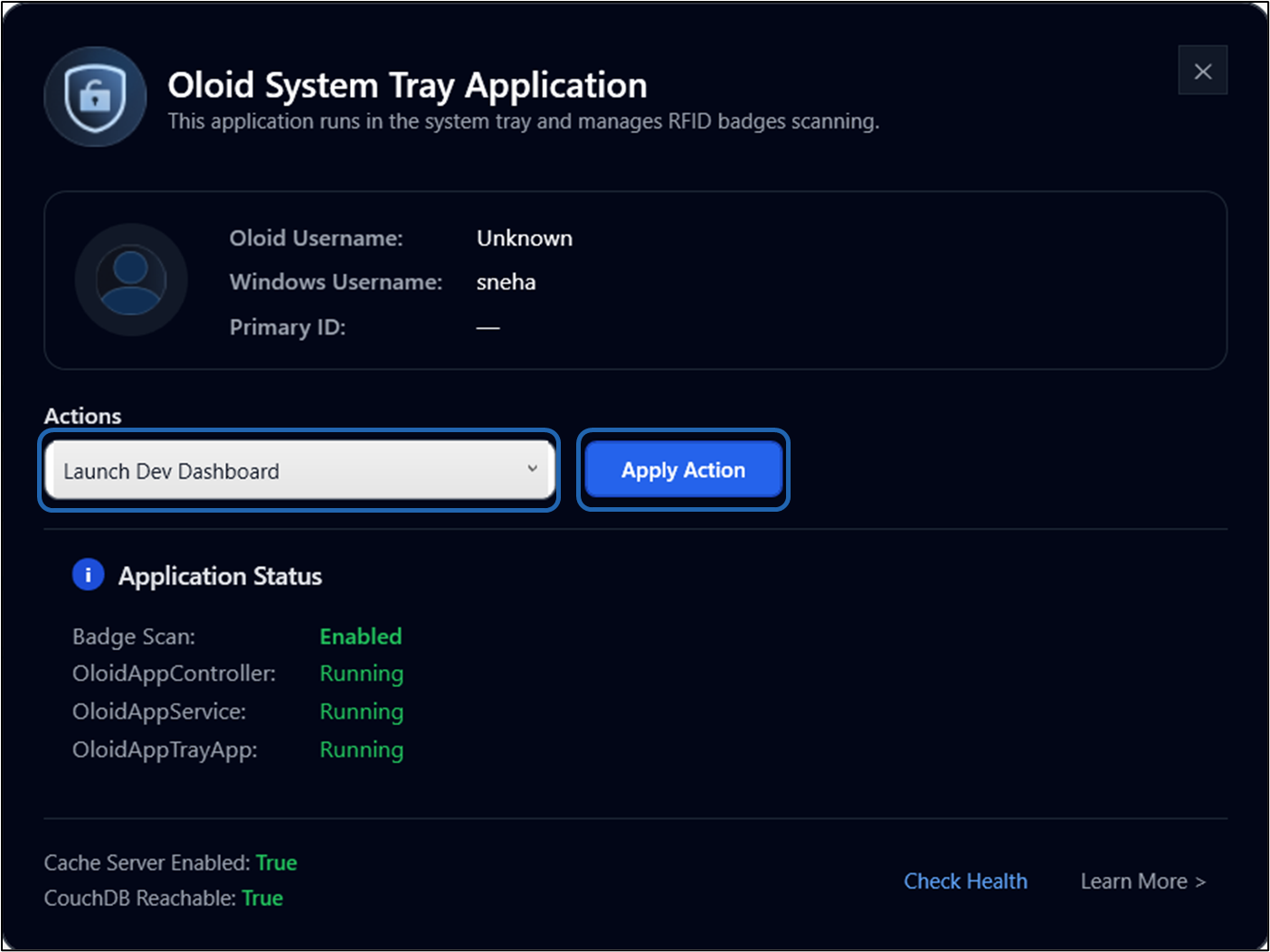
Task: Click the Unknown Oloid username value
Action: (525, 238)
